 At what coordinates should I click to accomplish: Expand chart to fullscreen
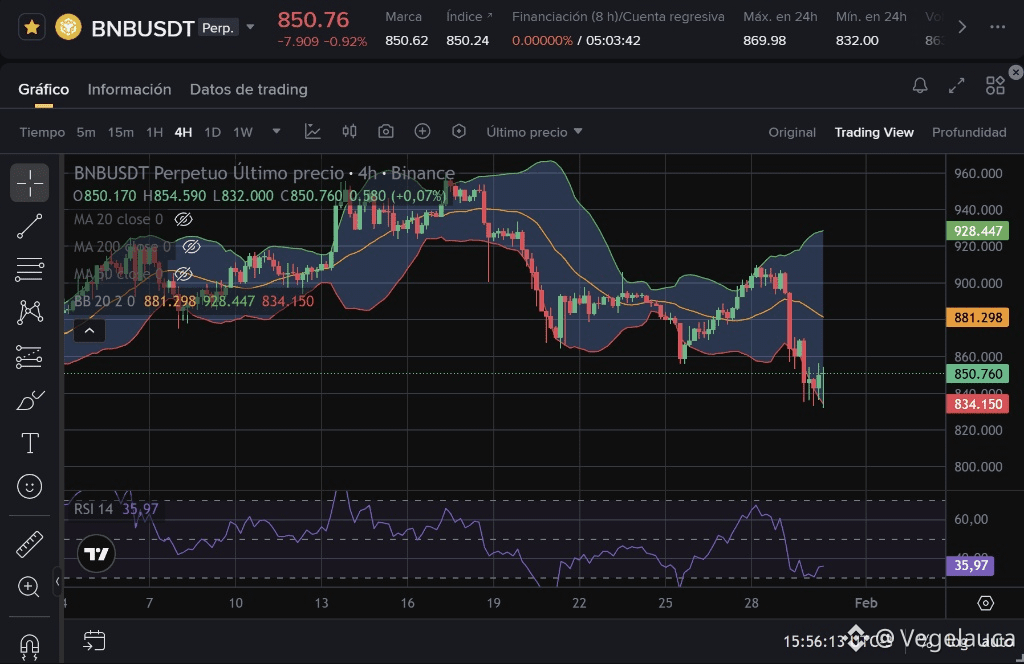click(x=957, y=86)
